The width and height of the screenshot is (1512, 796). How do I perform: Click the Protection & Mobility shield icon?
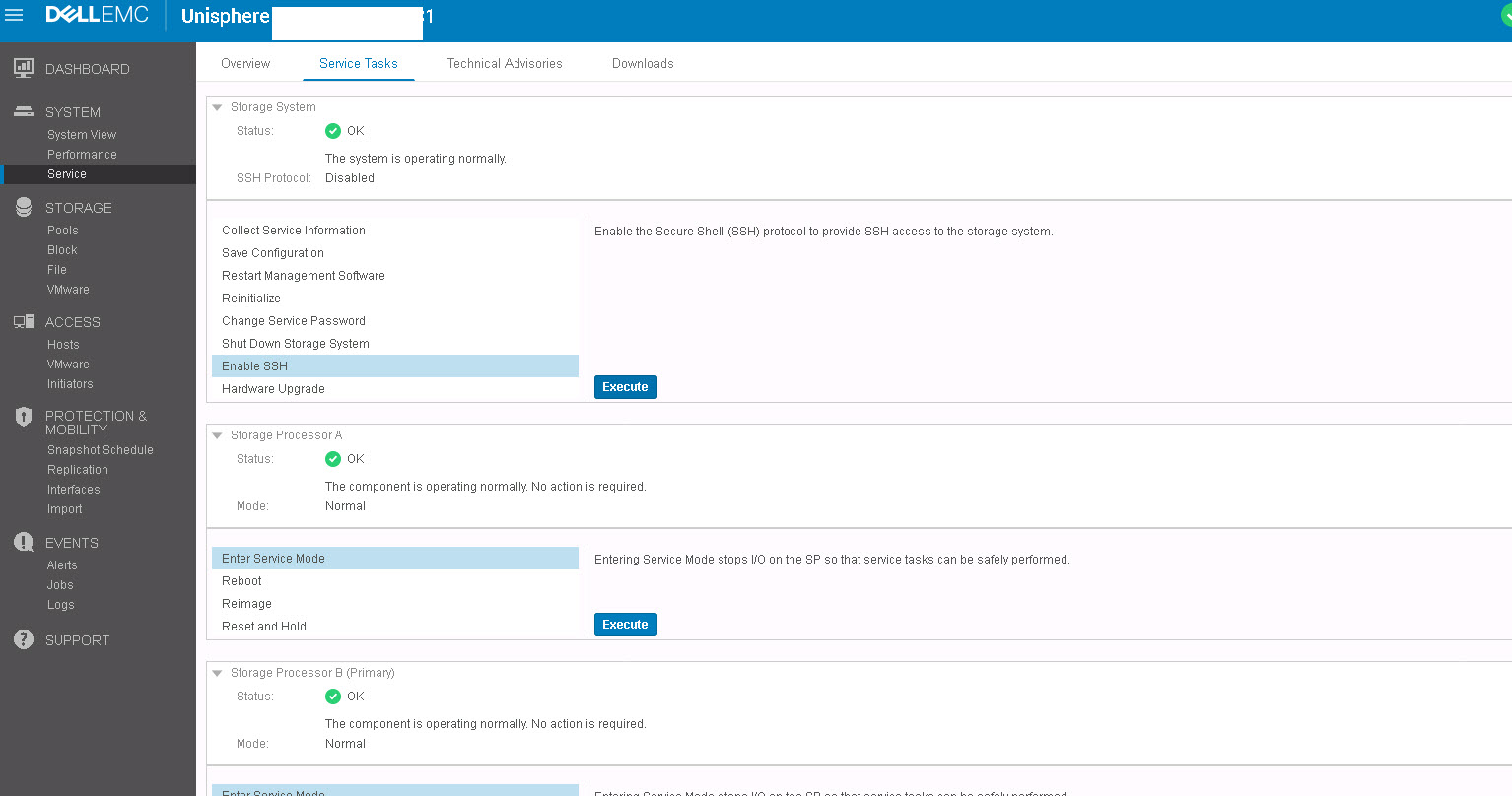pyautogui.click(x=24, y=417)
